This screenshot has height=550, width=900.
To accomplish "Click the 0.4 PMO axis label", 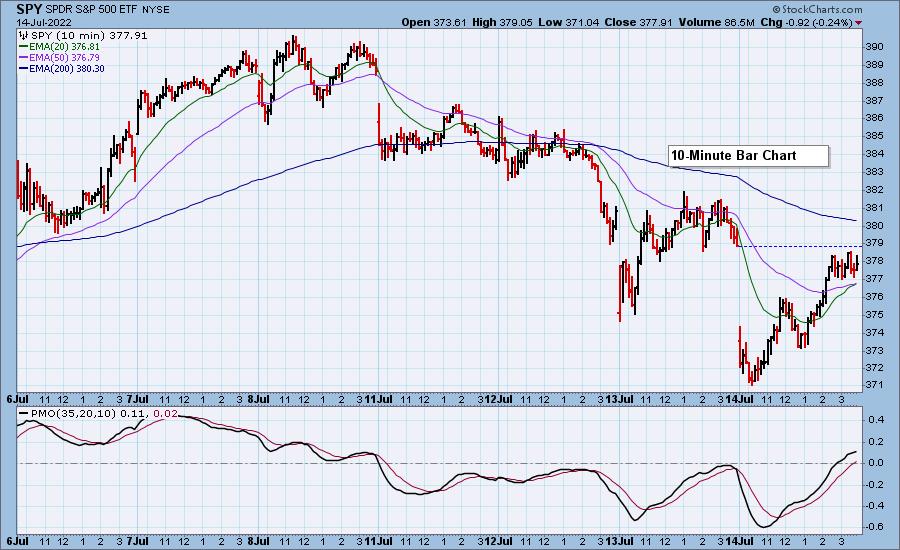I will tap(875, 420).
